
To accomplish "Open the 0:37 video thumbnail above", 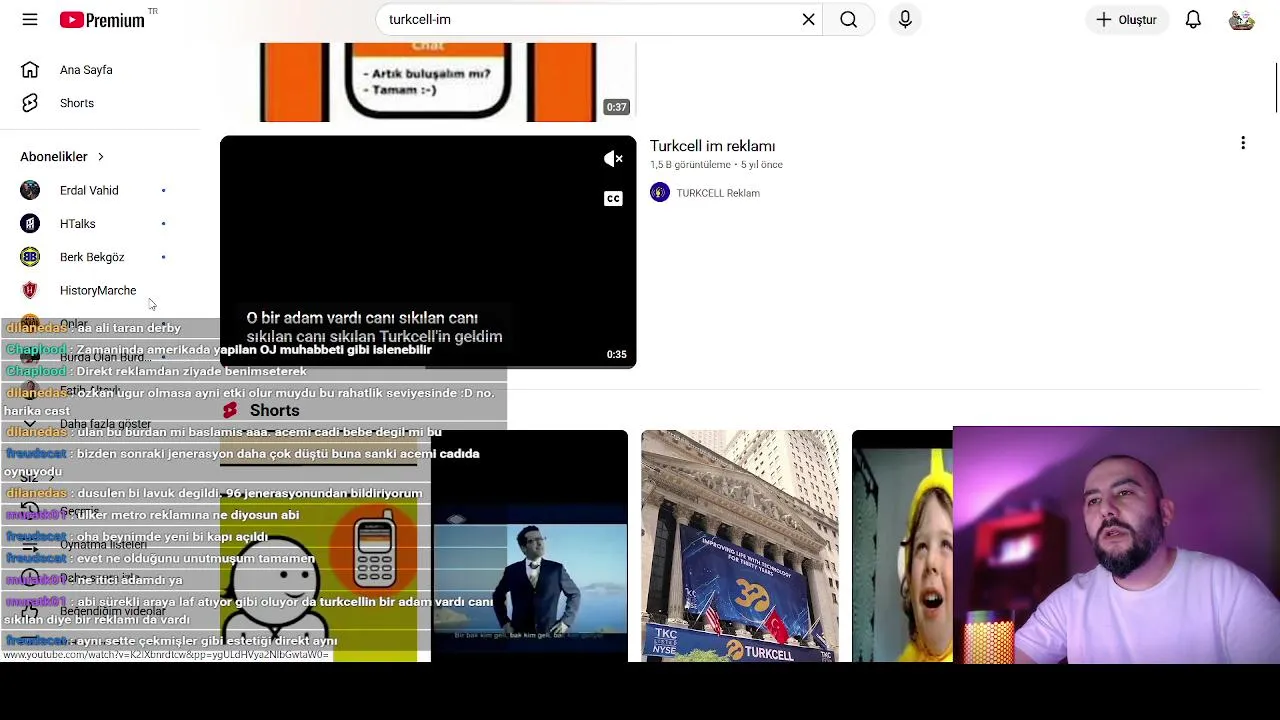I will coord(428,82).
